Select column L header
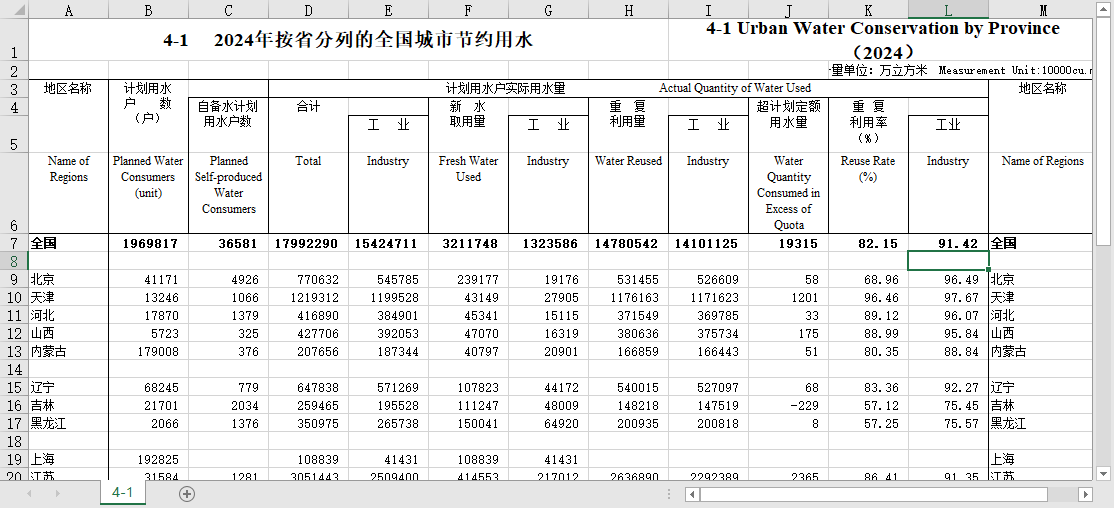 (x=948, y=10)
